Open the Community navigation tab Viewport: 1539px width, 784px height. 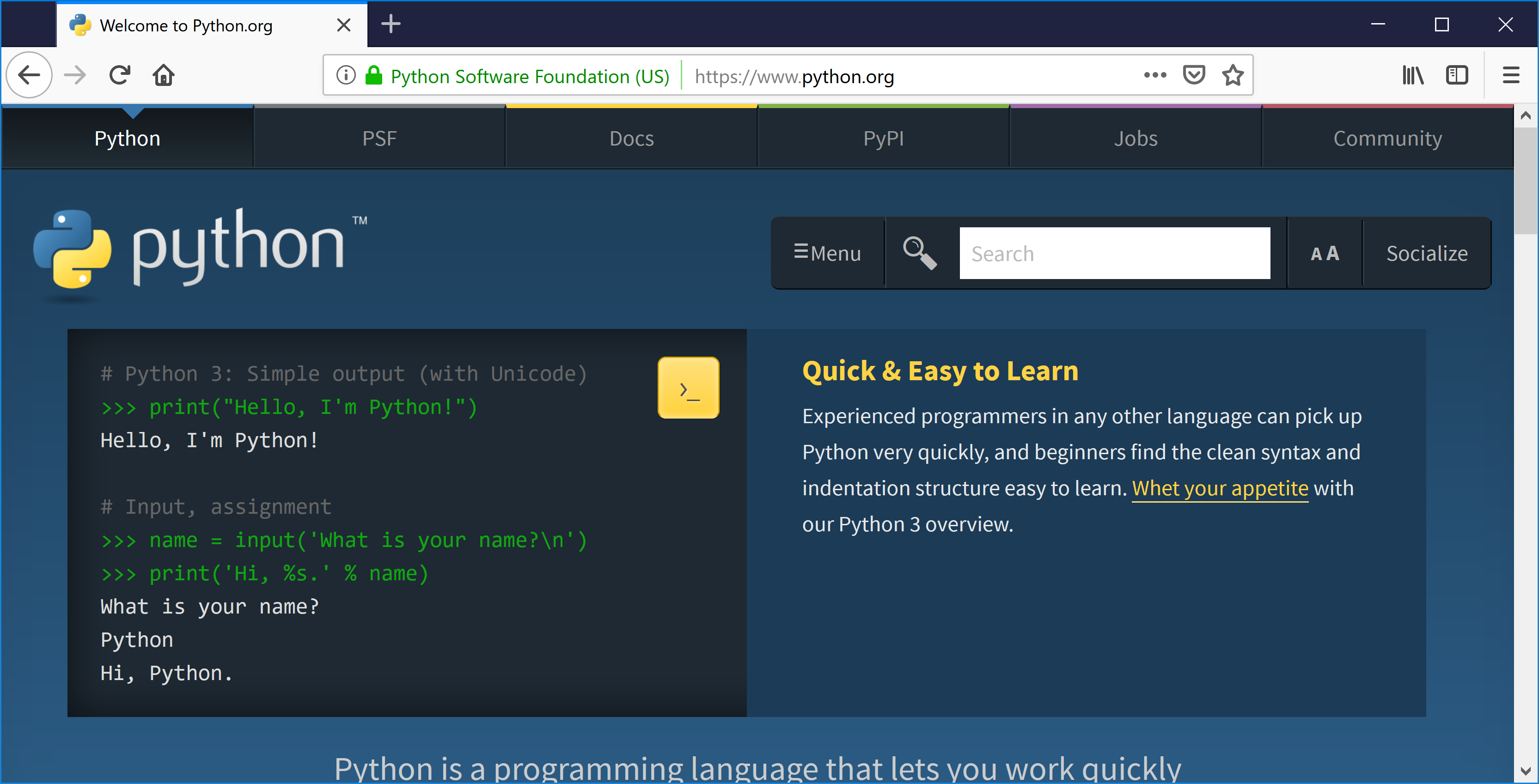coord(1387,138)
